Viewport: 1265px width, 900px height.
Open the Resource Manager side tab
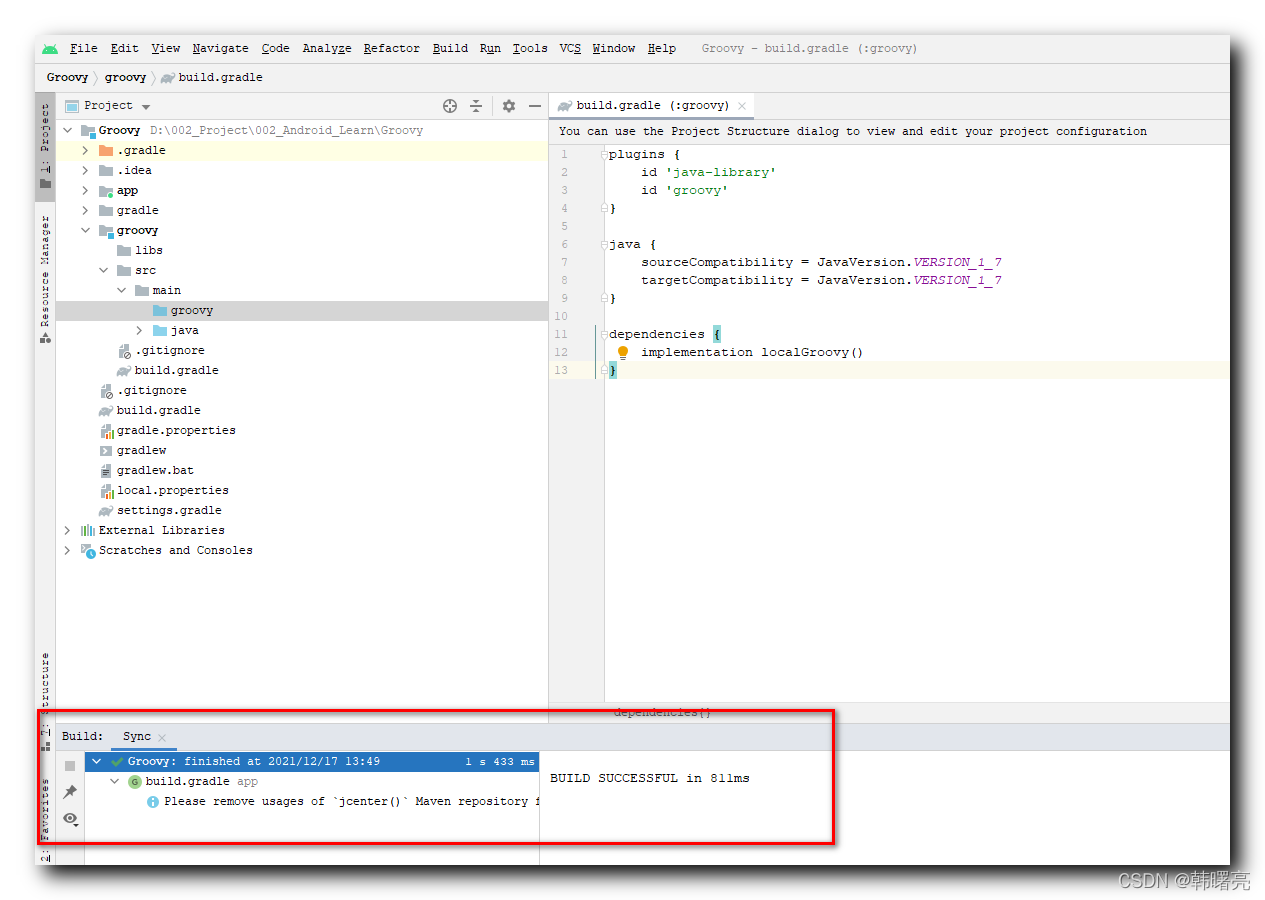coord(45,278)
